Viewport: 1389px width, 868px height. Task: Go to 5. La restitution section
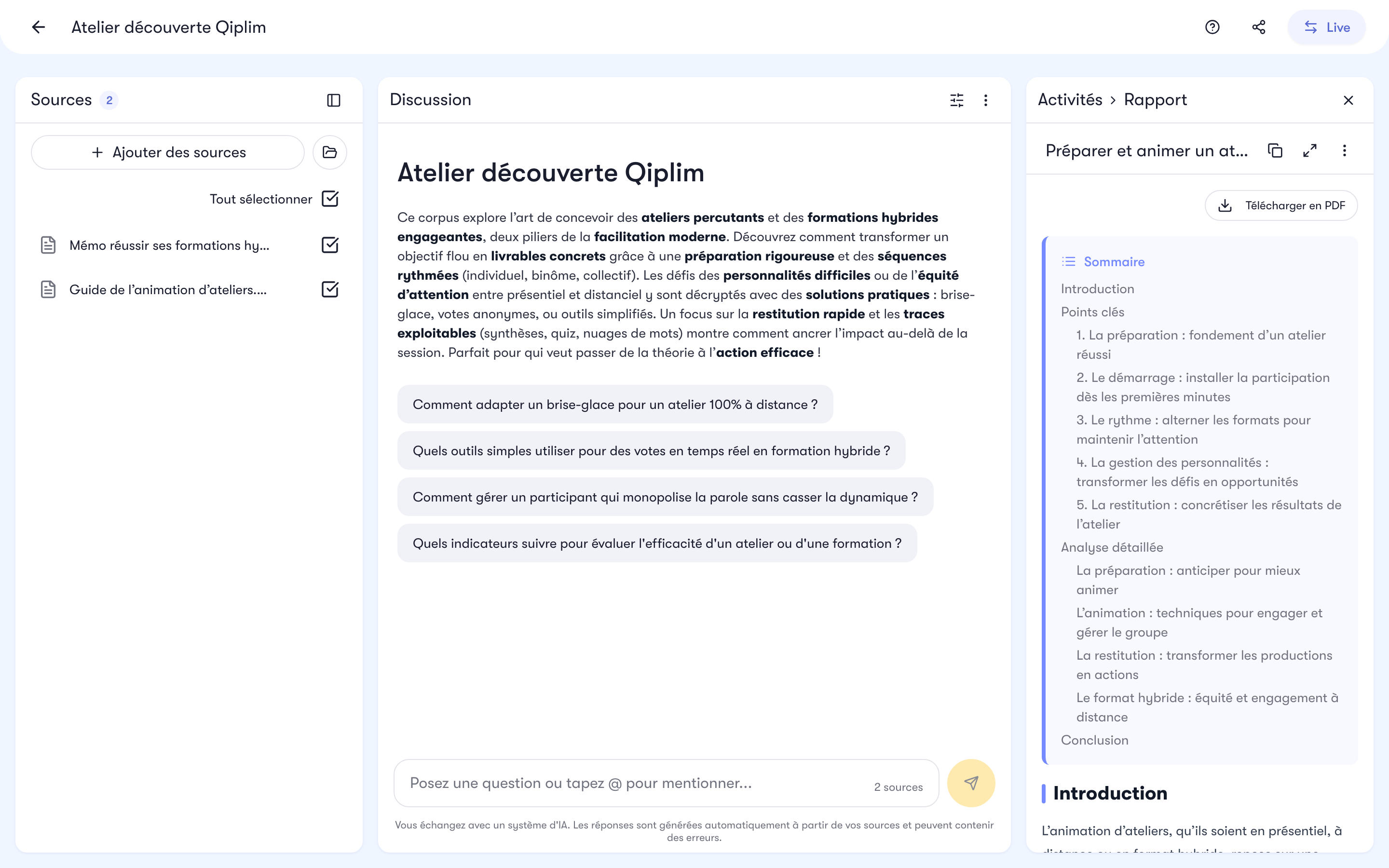pyautogui.click(x=1209, y=515)
